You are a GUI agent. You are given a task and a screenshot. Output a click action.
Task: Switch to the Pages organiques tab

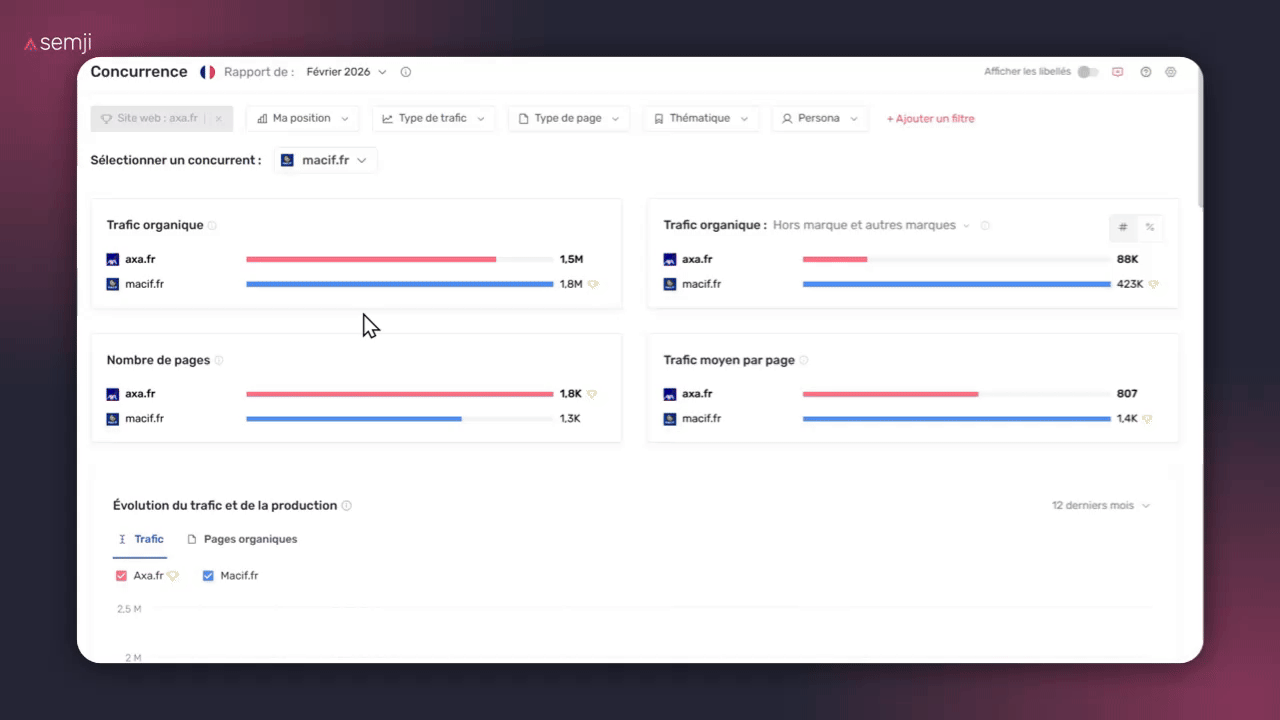coord(242,539)
